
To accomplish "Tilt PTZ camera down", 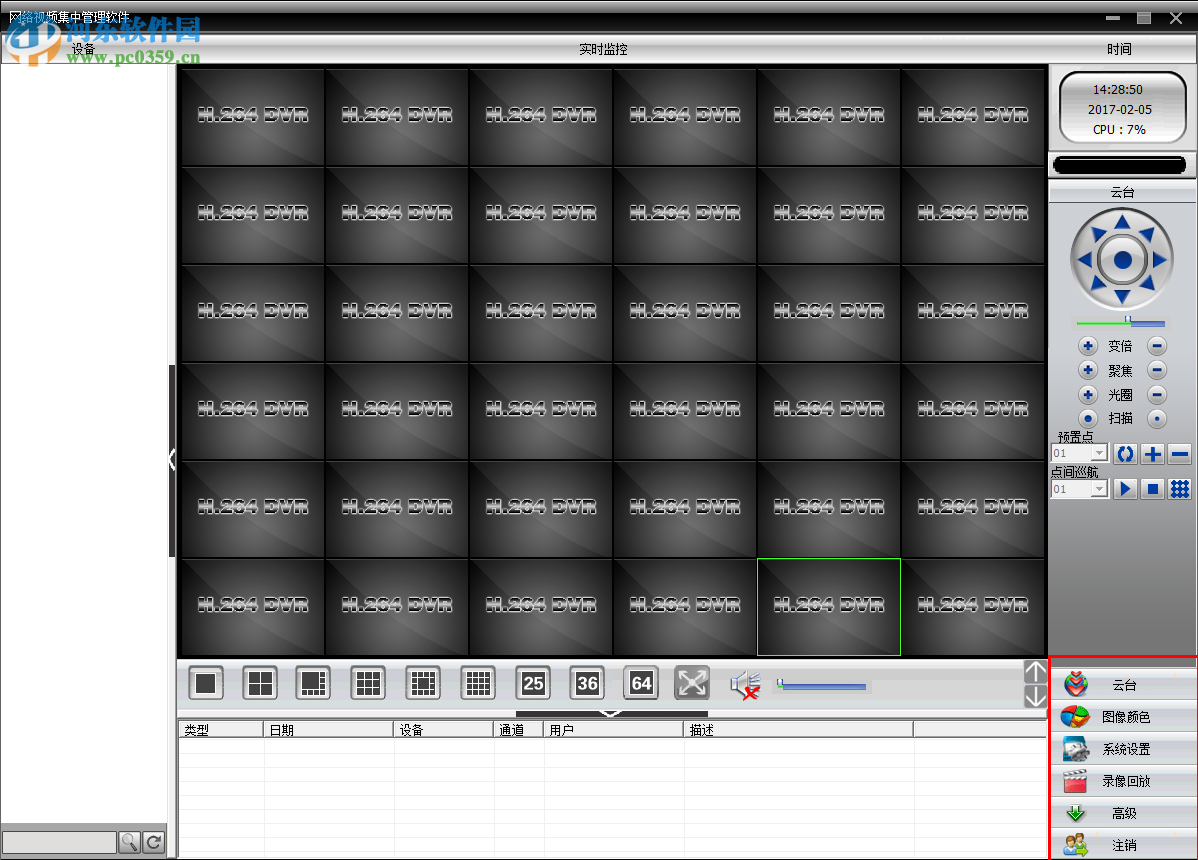I will click(1122, 296).
